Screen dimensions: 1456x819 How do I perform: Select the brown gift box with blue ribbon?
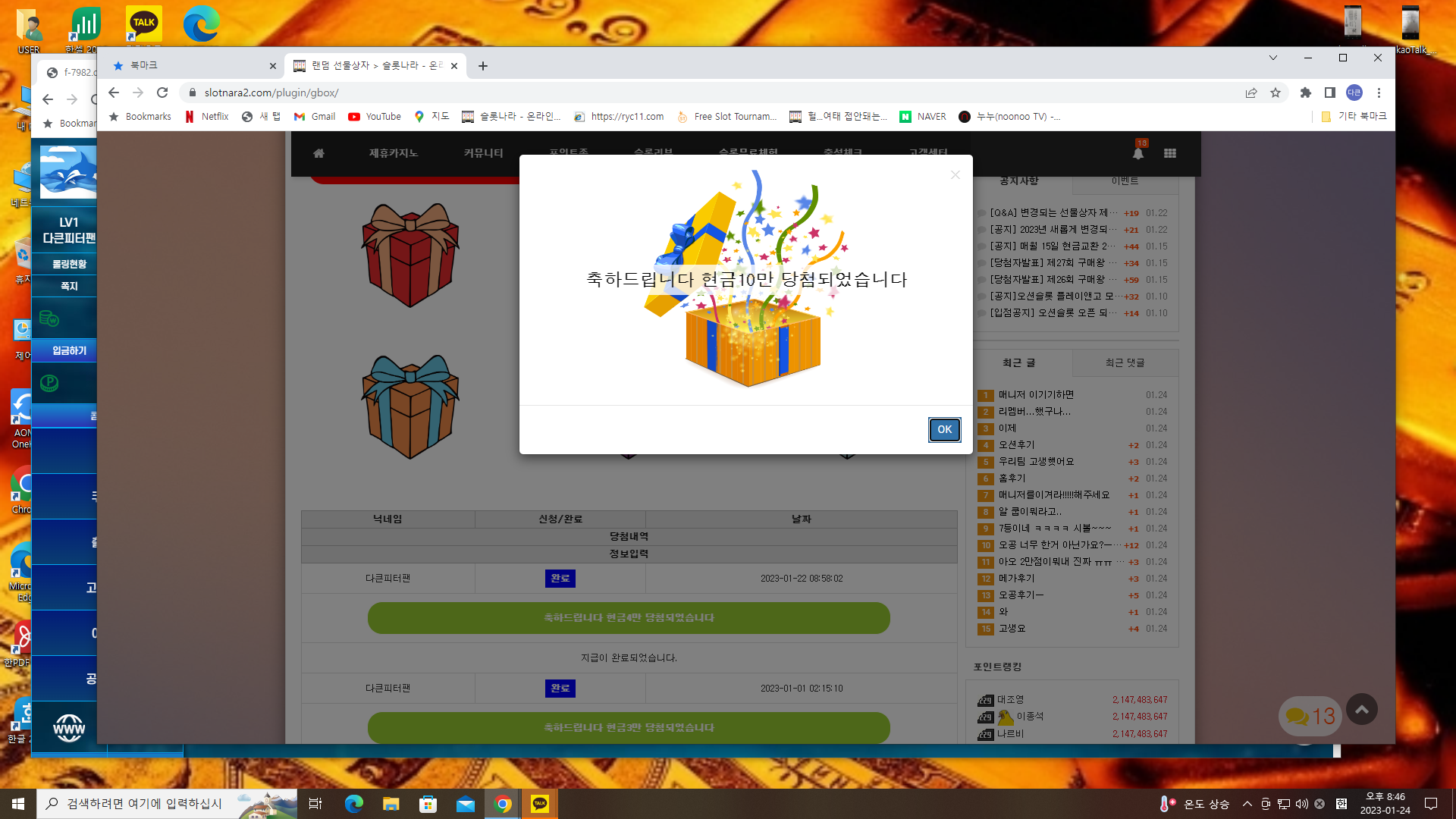point(410,406)
